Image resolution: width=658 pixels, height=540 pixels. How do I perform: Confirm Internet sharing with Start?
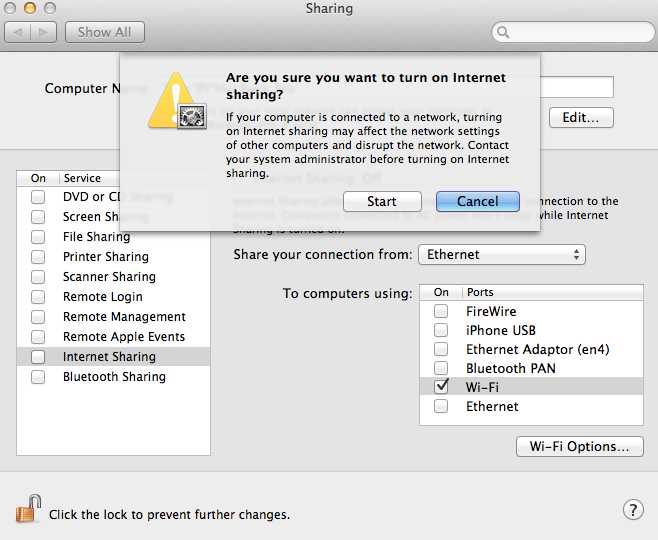tap(382, 201)
